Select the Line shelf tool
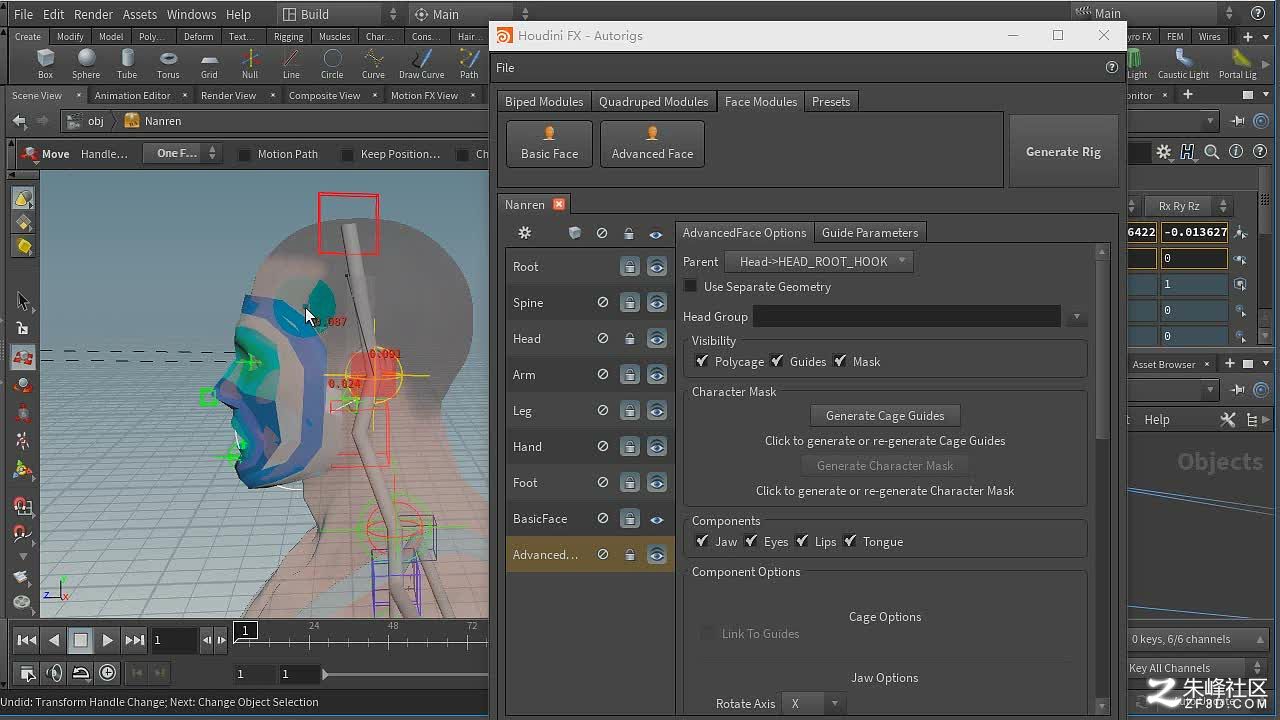This screenshot has width=1280, height=720. point(291,64)
